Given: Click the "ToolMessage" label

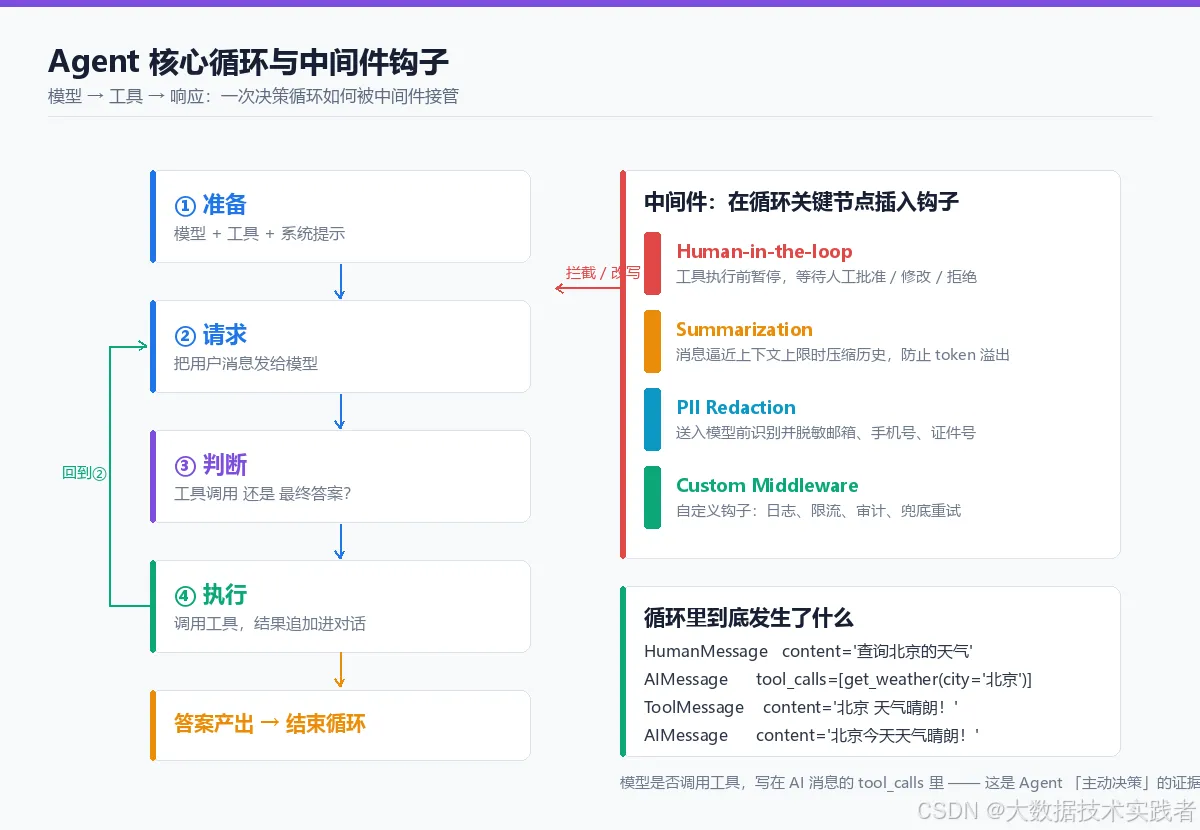Looking at the screenshot, I should click(694, 708).
